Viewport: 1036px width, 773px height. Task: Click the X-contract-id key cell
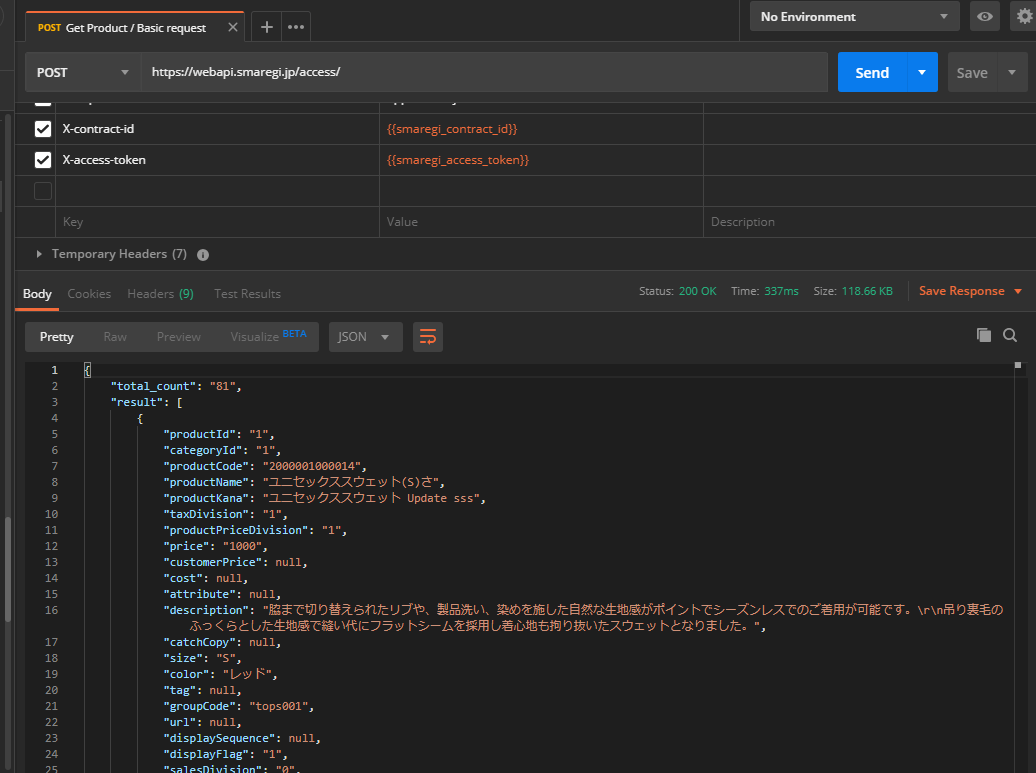click(x=217, y=129)
